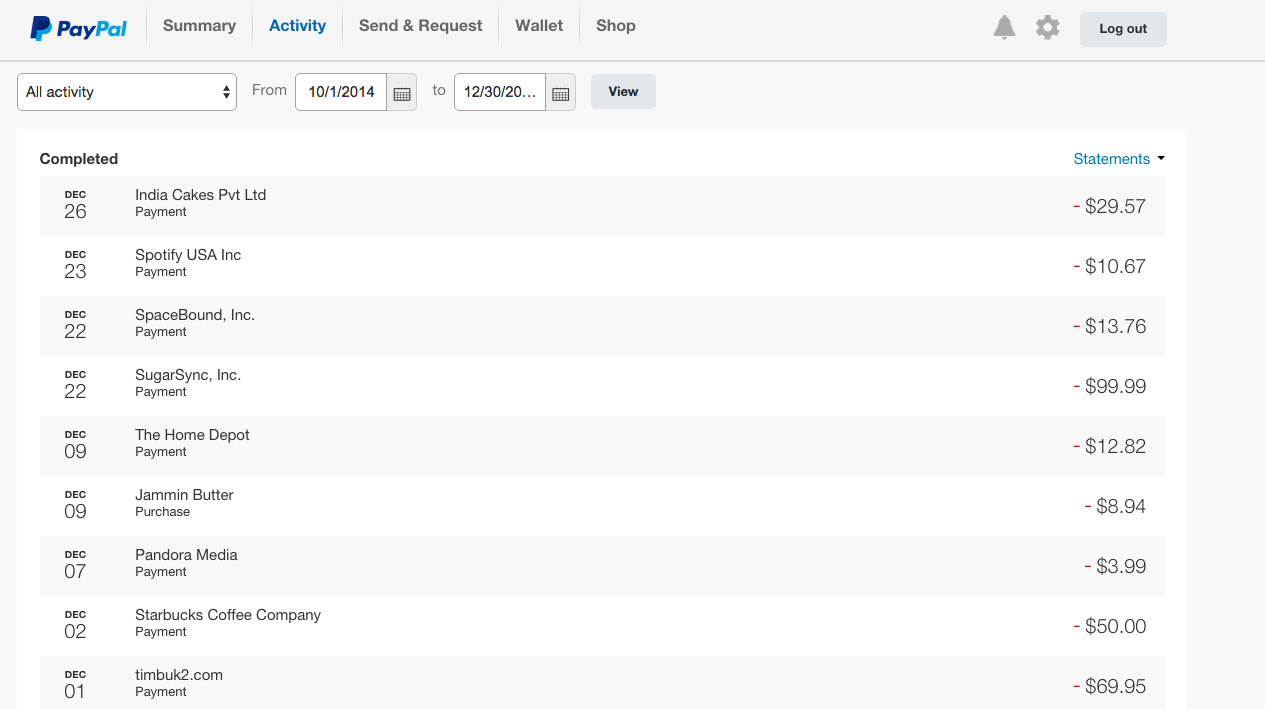Click the From date field 10/1/2014

coord(341,92)
